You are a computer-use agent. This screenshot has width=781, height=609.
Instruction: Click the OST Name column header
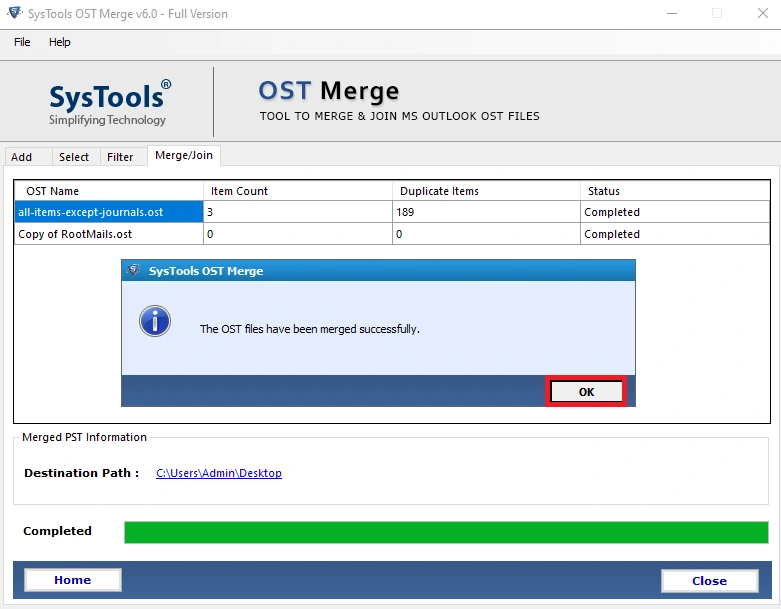tap(109, 191)
